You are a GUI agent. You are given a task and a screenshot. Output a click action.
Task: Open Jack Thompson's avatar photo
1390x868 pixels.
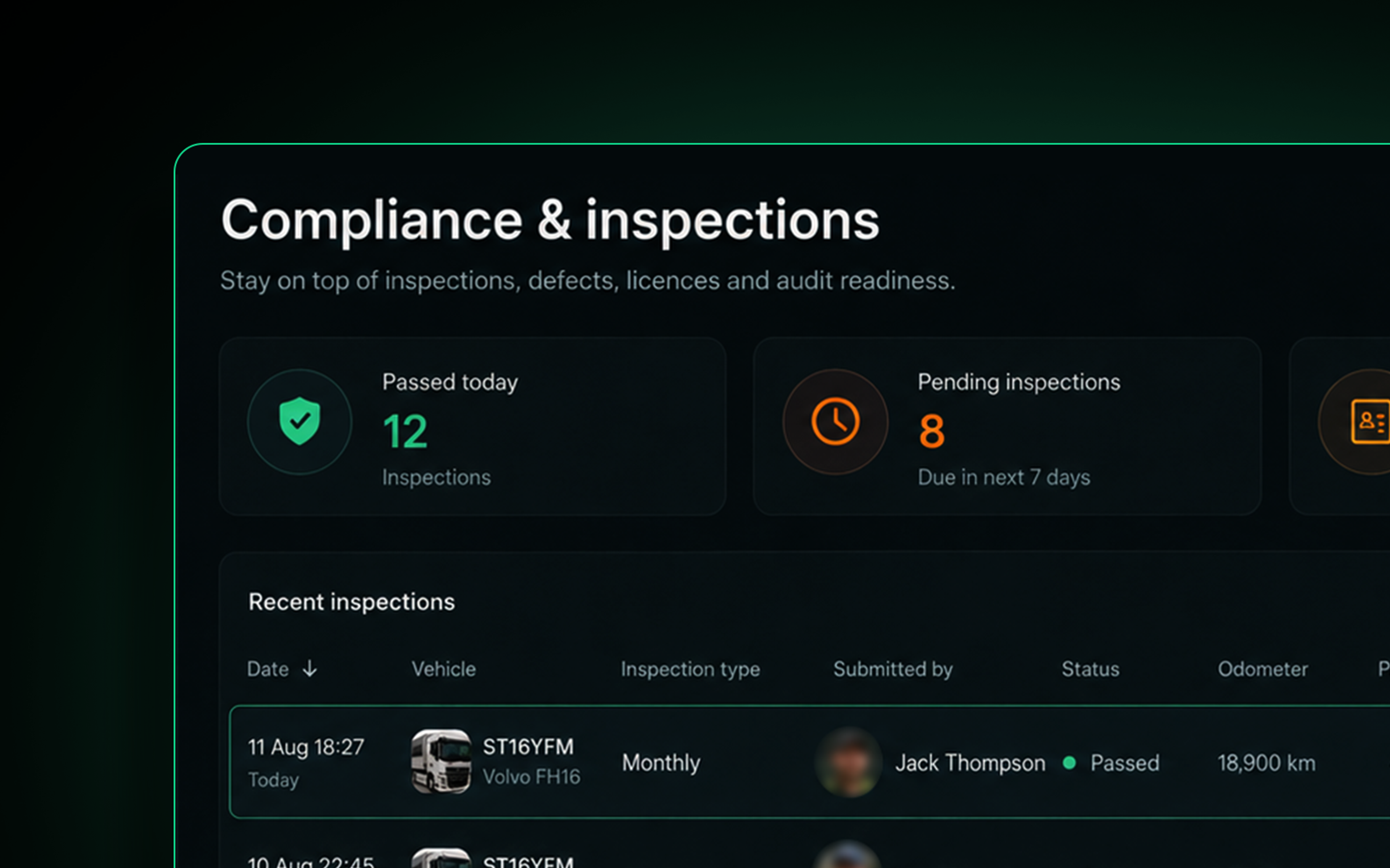click(x=848, y=762)
